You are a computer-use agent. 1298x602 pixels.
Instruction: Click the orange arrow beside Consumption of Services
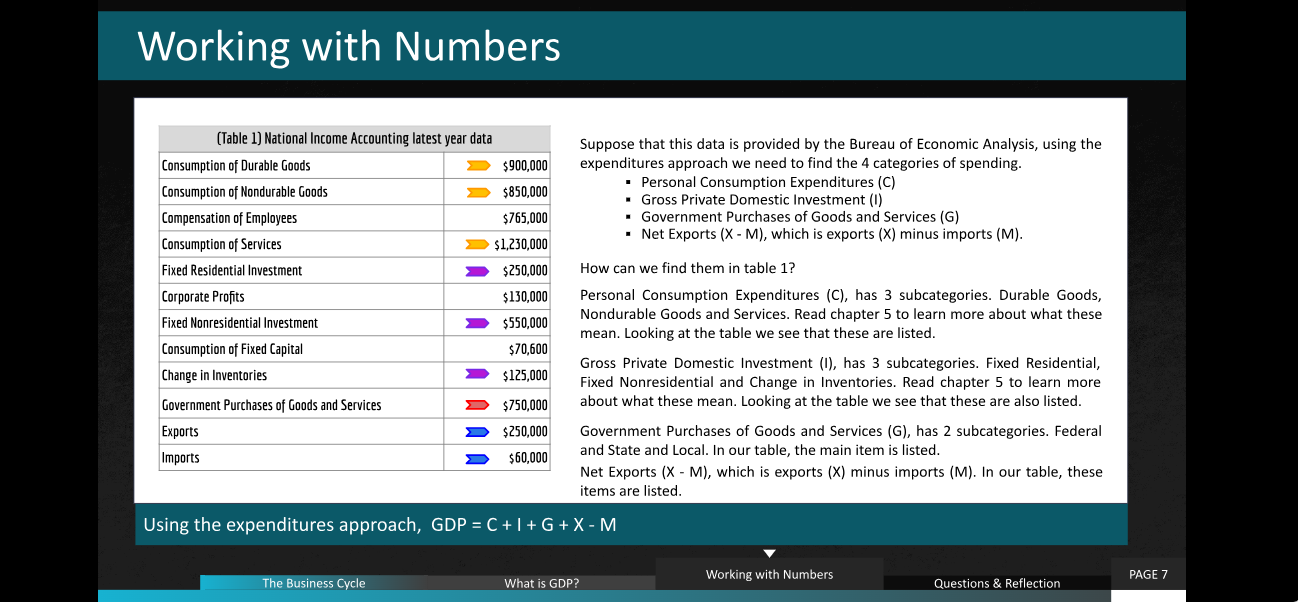[x=478, y=244]
